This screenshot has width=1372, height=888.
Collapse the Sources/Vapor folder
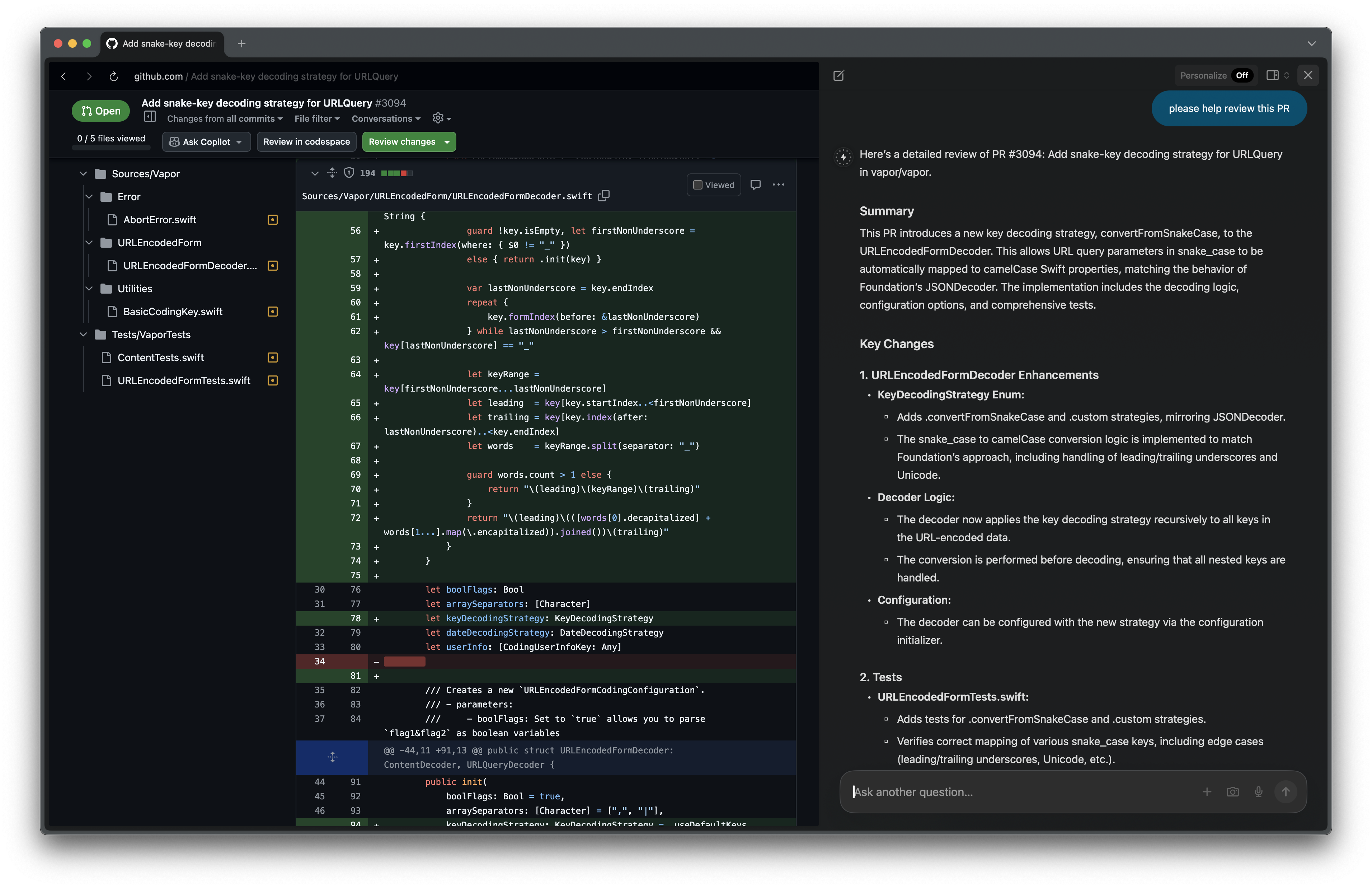coord(83,174)
